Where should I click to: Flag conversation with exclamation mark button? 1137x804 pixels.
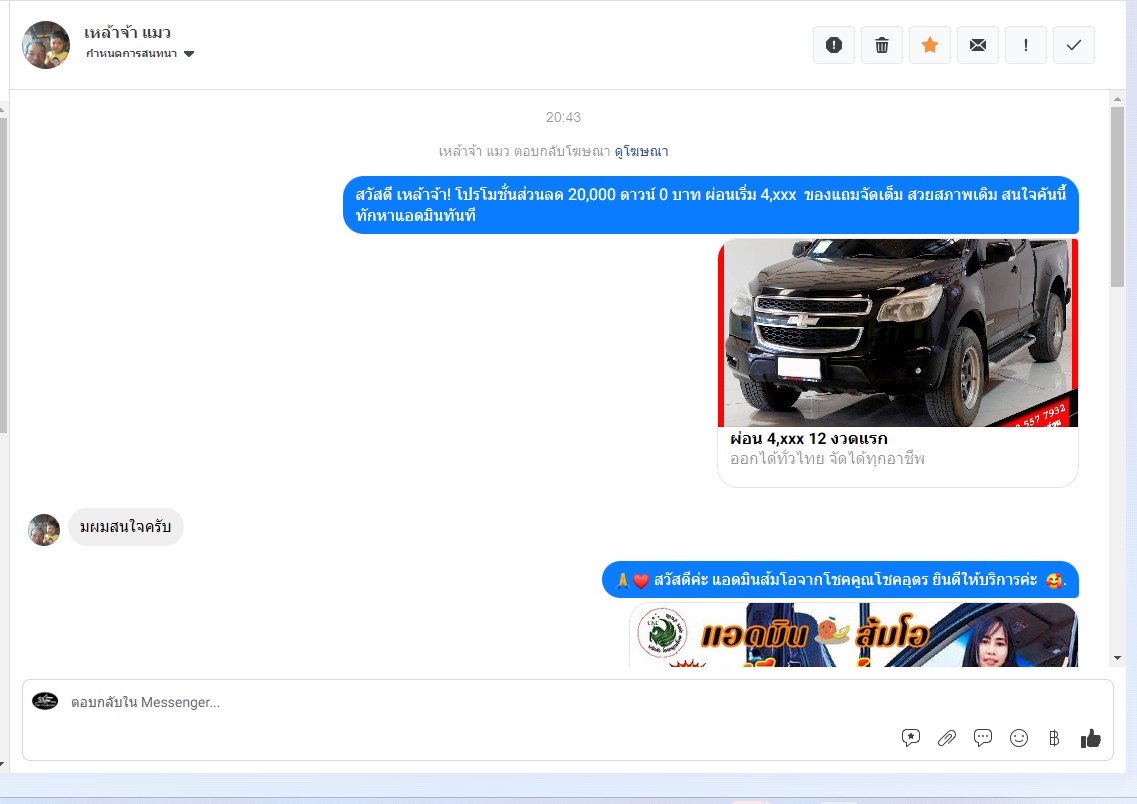[x=1025, y=45]
